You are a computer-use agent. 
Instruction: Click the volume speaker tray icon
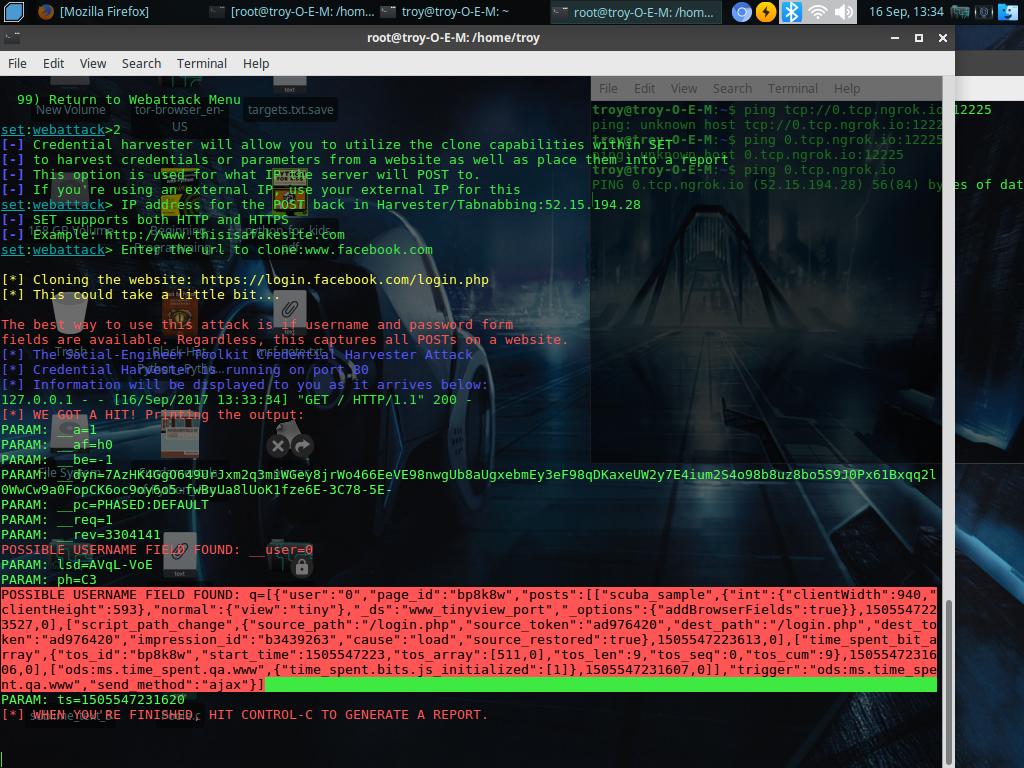pyautogui.click(x=844, y=12)
